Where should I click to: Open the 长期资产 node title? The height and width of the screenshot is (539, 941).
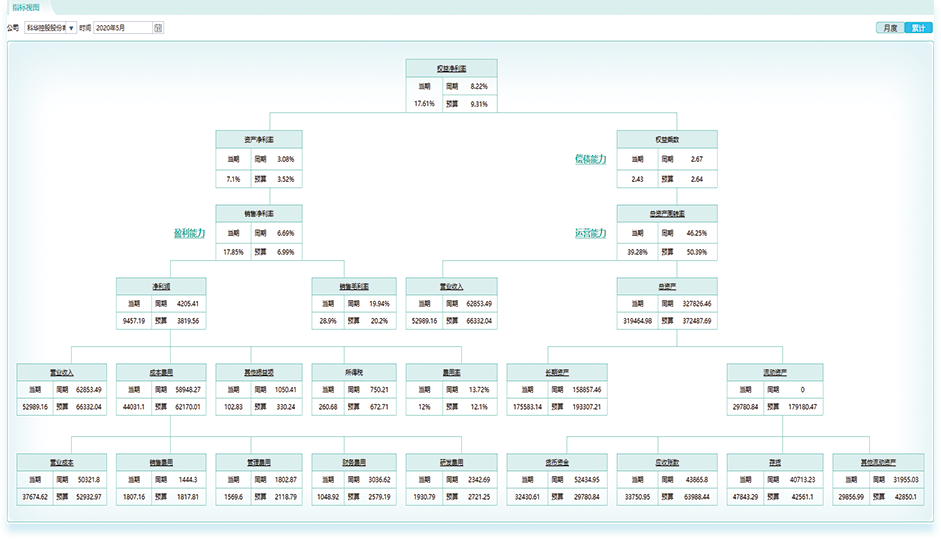click(556, 371)
